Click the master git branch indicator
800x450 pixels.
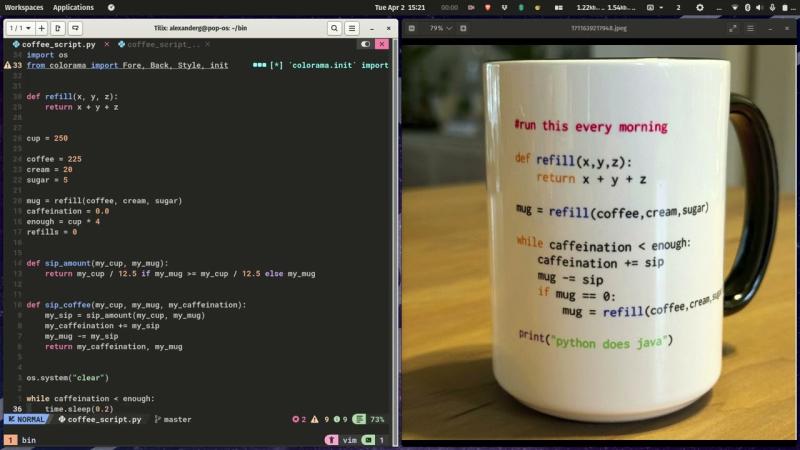point(173,419)
